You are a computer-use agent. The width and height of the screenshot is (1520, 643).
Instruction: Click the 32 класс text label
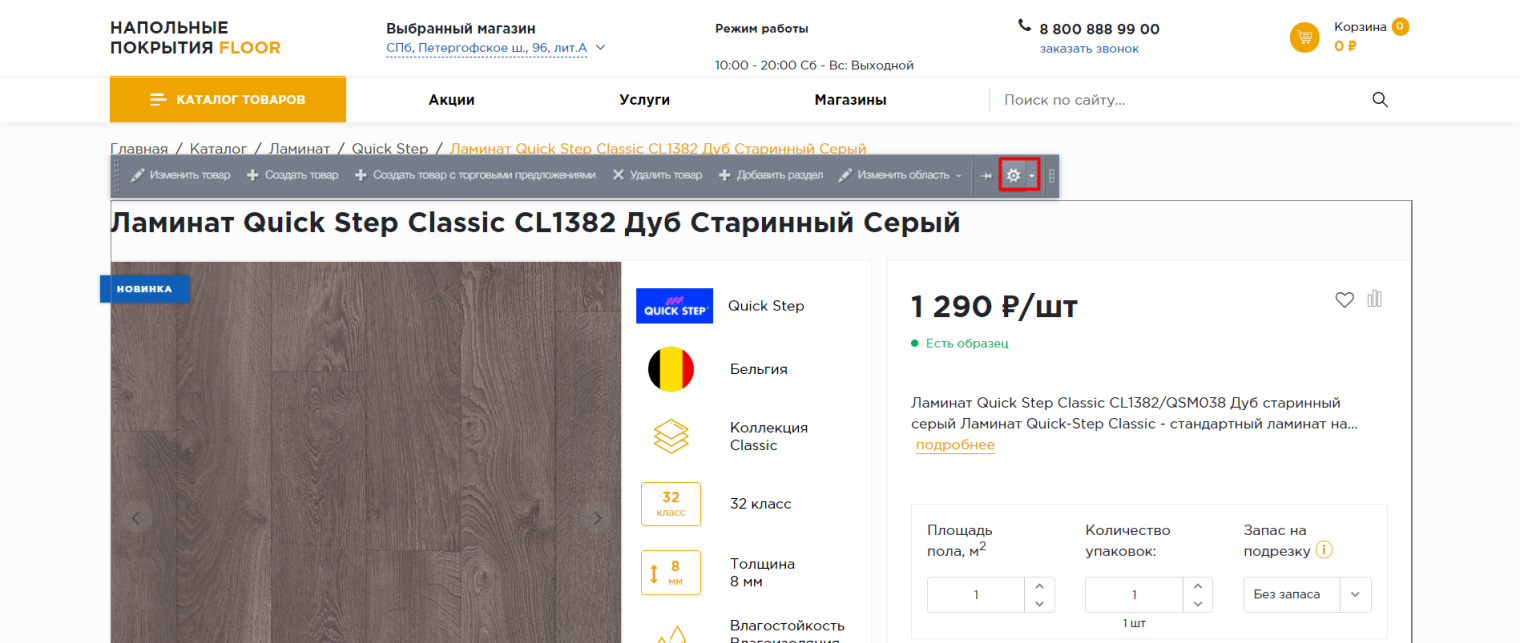coord(760,504)
